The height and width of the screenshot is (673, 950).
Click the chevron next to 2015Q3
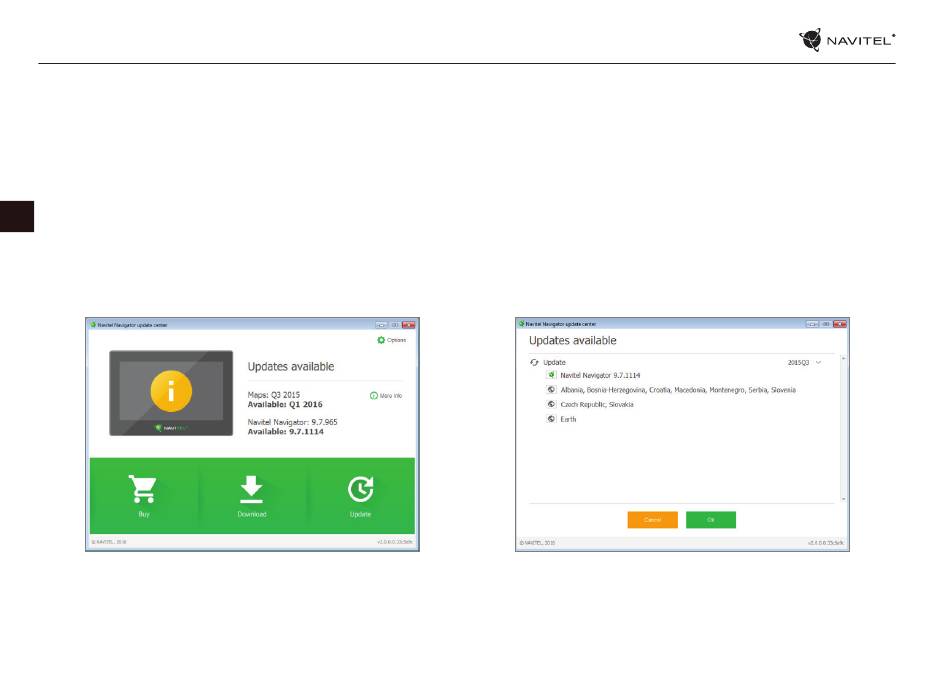point(818,362)
